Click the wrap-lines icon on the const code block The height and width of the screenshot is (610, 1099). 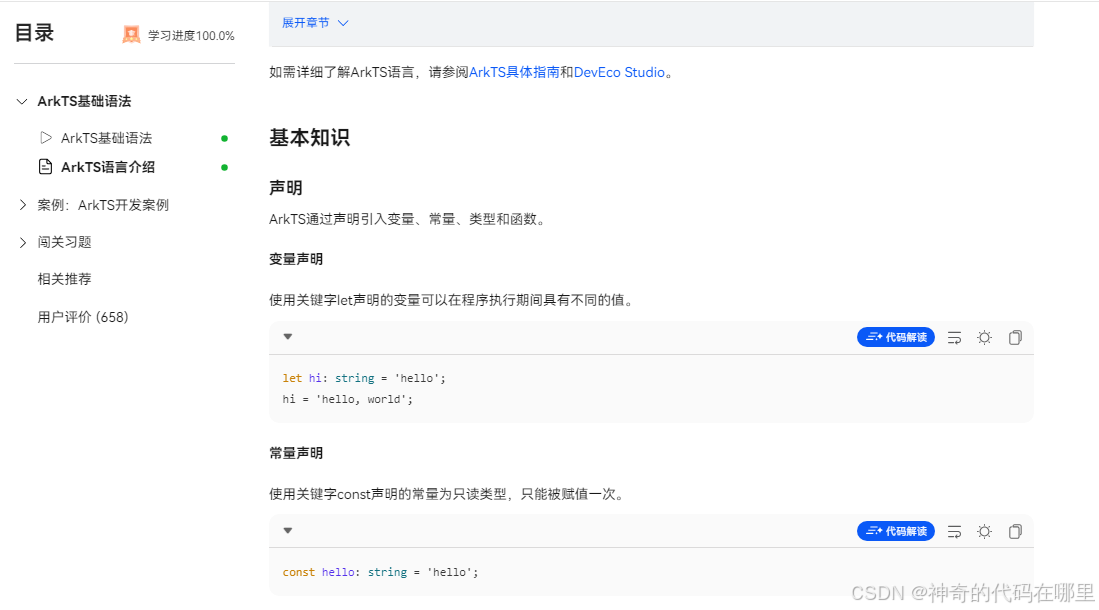pos(953,531)
